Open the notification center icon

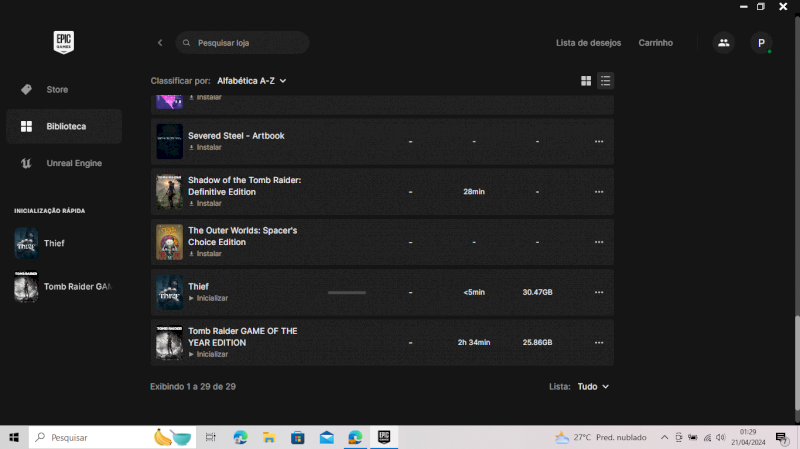point(782,437)
